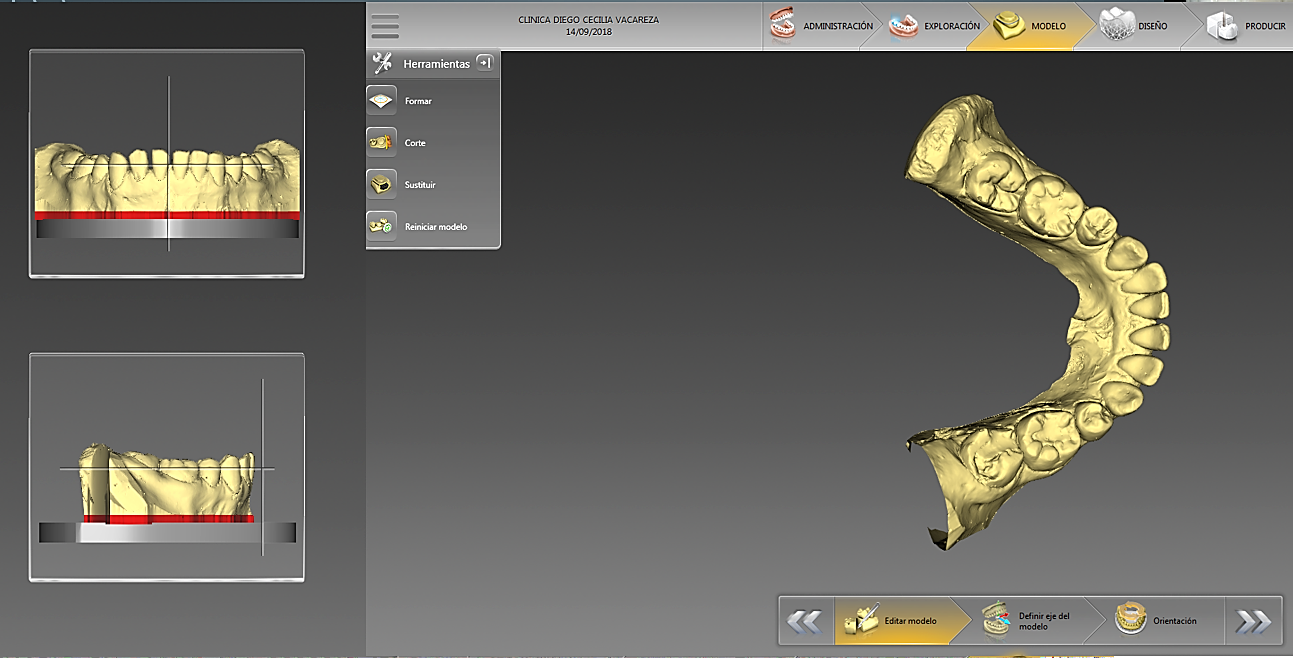
Task: Select the Editar modelo step
Action: point(891,621)
